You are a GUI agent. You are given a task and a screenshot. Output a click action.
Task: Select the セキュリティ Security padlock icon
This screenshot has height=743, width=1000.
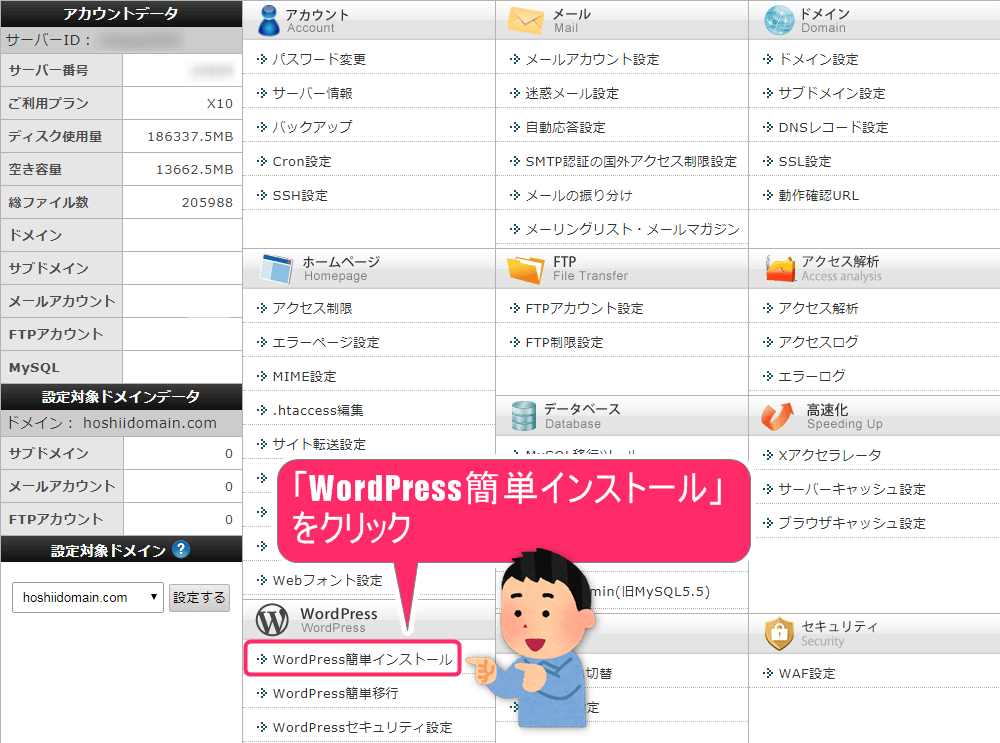780,632
